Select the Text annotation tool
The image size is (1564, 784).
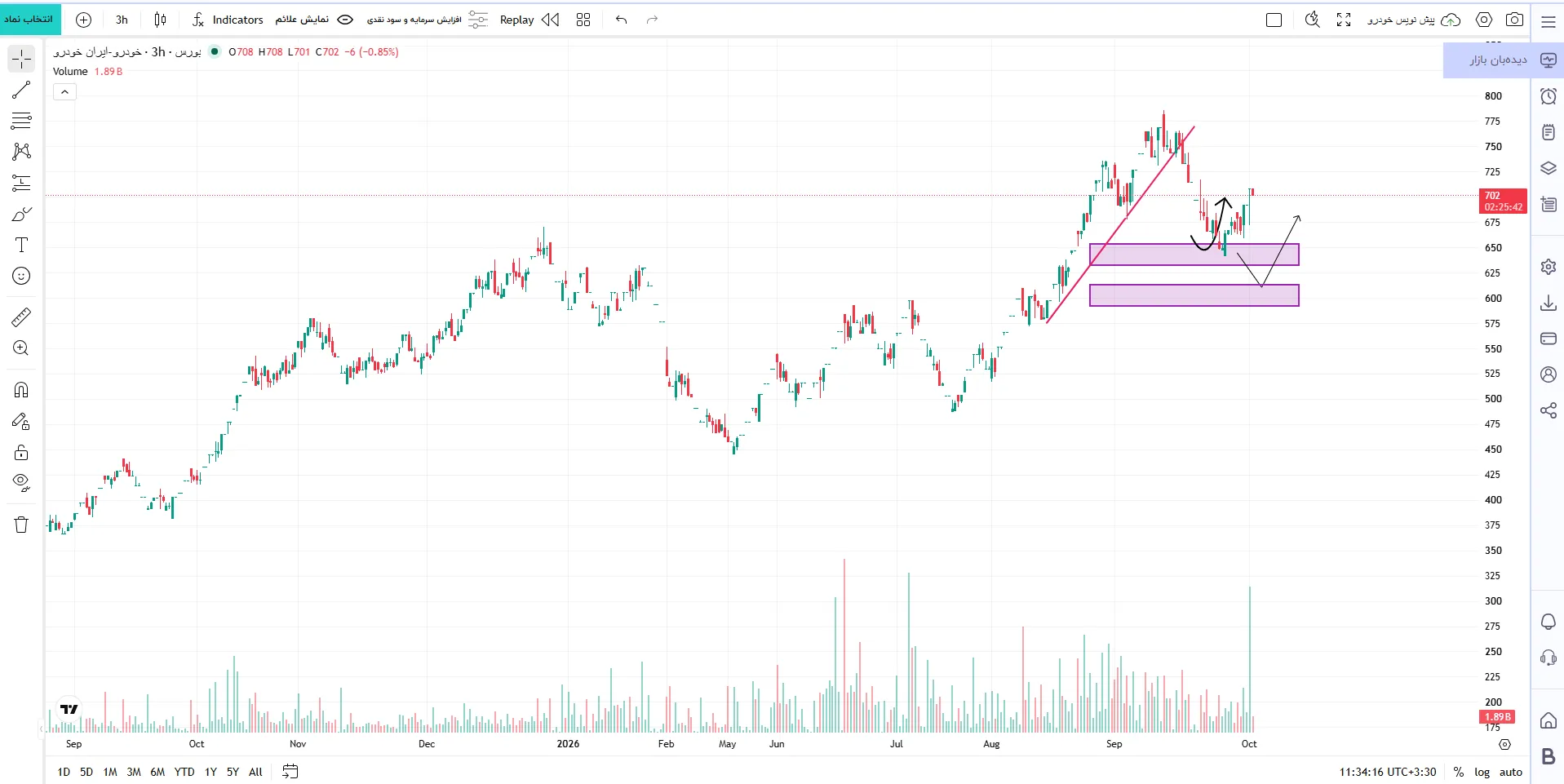point(21,245)
